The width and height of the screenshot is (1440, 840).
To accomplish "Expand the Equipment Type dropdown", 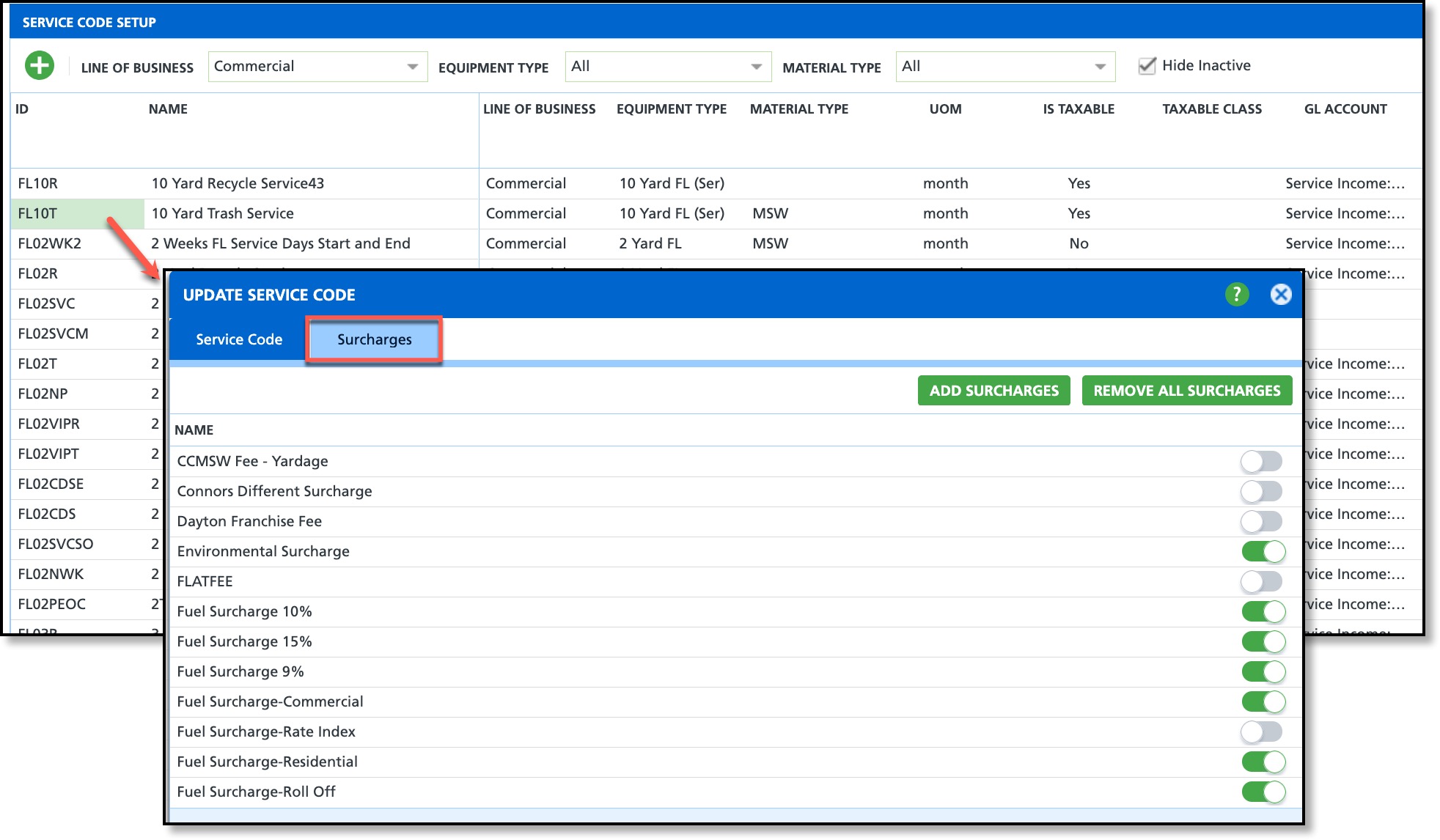I will 667,67.
